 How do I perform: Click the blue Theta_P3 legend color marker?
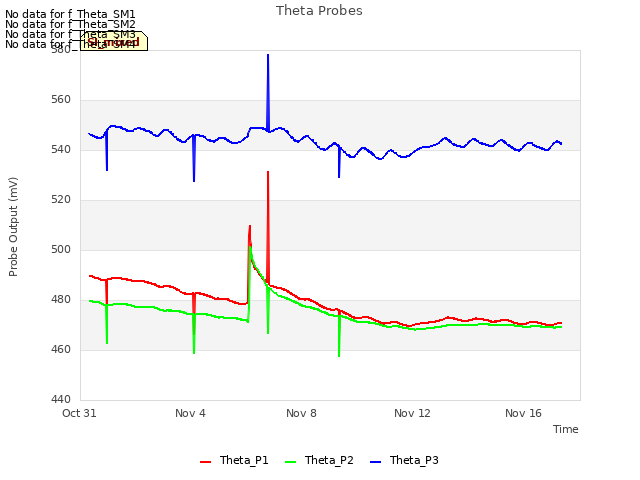[375, 462]
